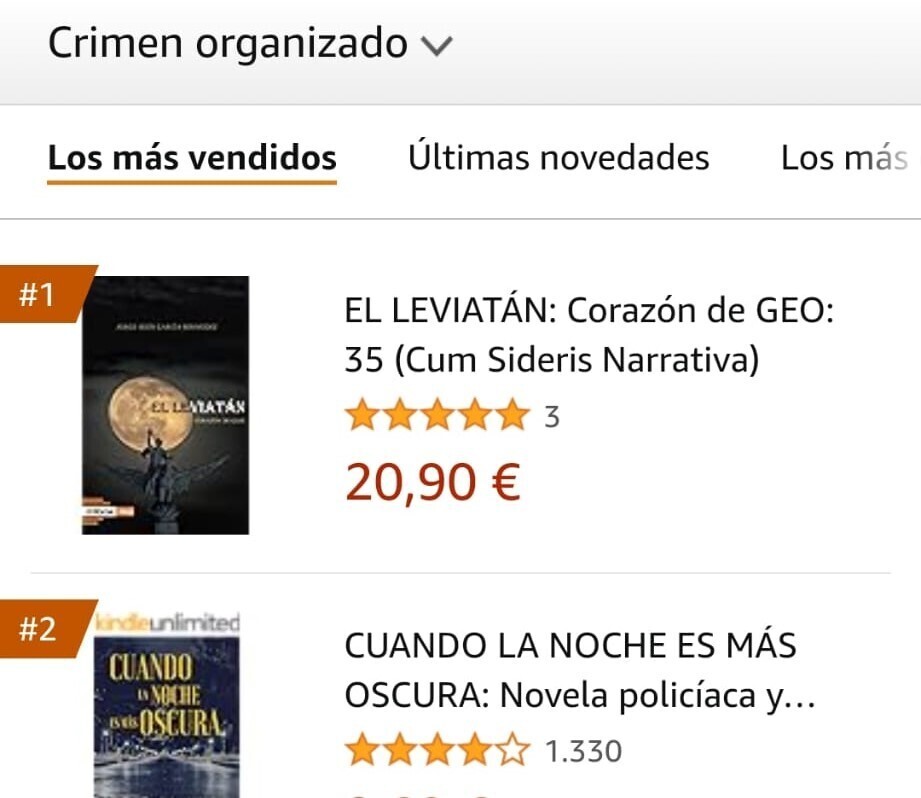Click the kindleunlimited logo above second book
Viewport: 921px width, 798px height.
click(x=167, y=622)
